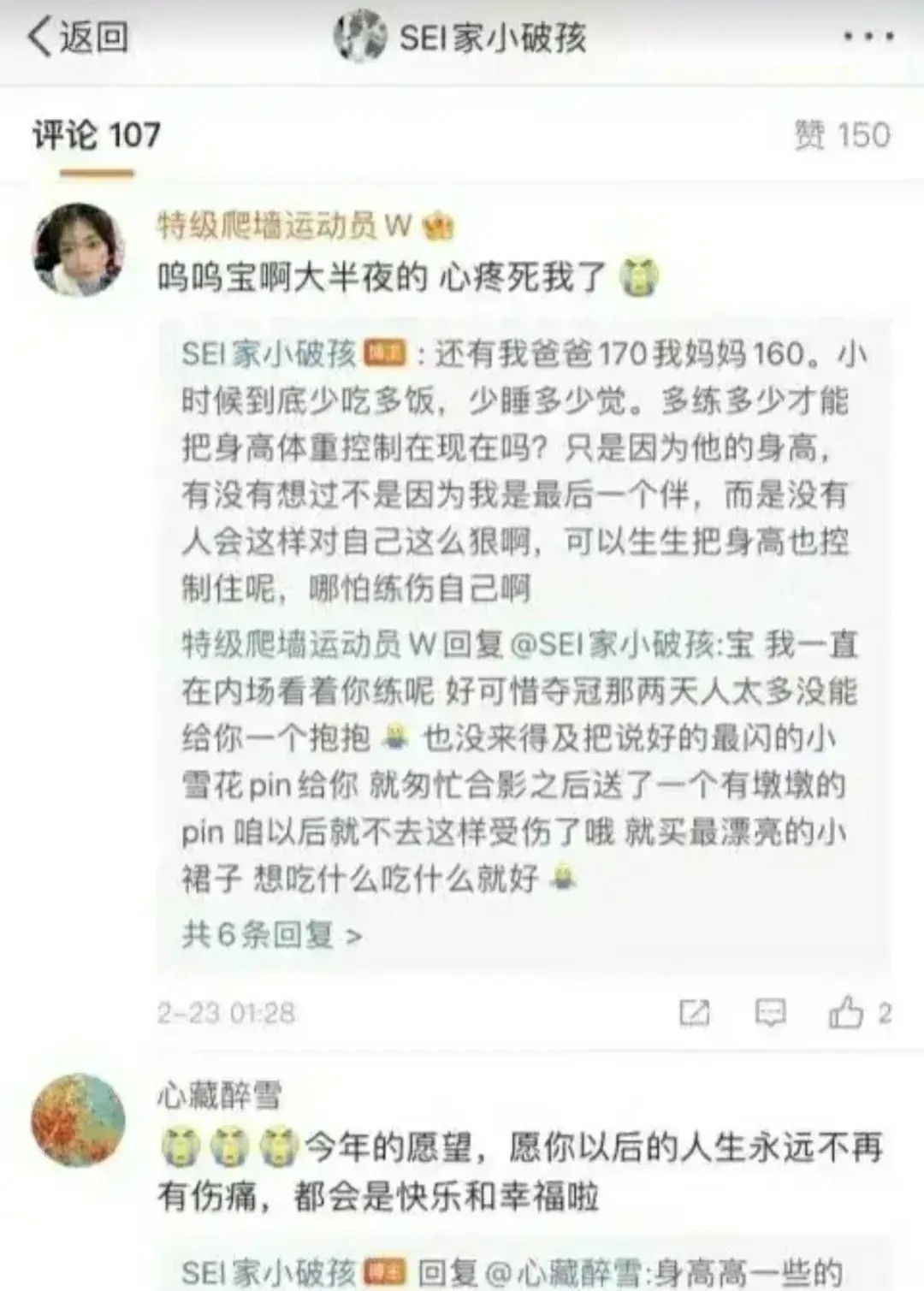The height and width of the screenshot is (1291, 924).
Task: Open 心藏醉雪 profile picture
Action: coord(78,1120)
